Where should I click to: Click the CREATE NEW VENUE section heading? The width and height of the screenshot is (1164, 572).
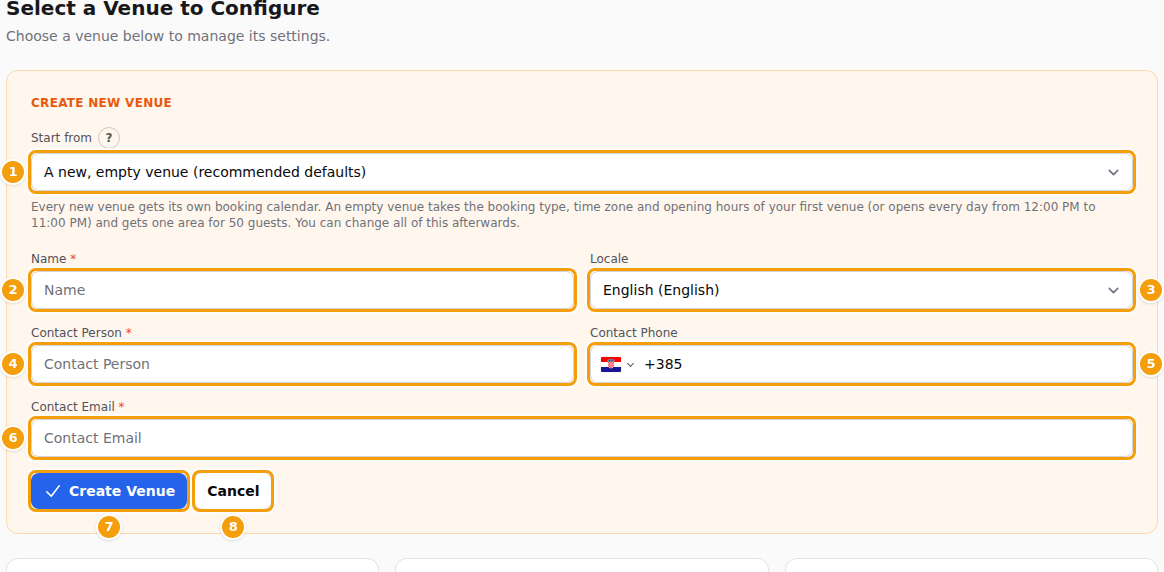(x=101, y=103)
